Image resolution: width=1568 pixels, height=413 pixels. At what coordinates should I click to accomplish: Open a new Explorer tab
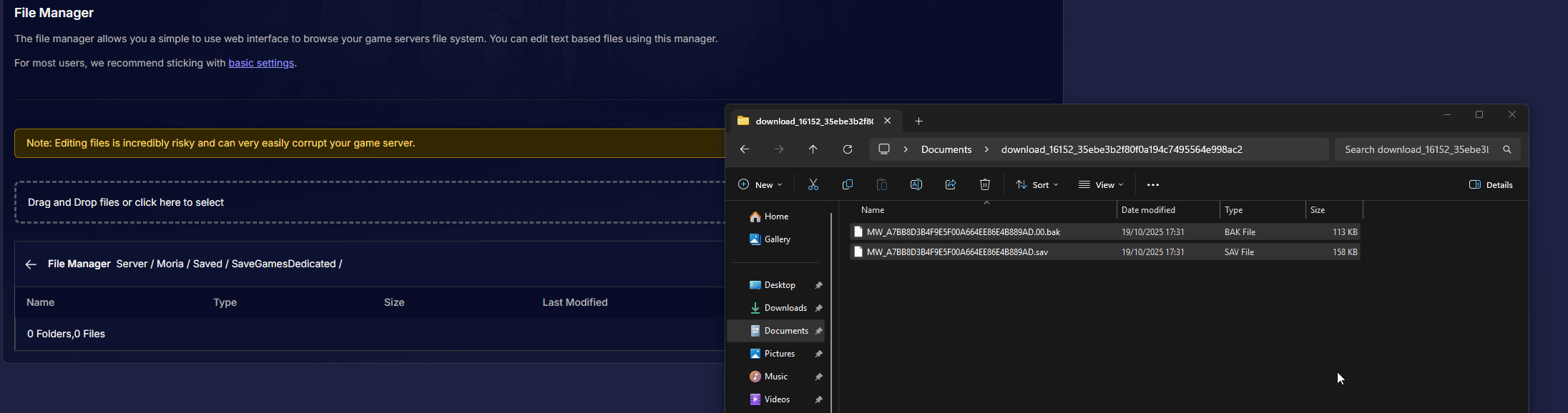click(918, 121)
